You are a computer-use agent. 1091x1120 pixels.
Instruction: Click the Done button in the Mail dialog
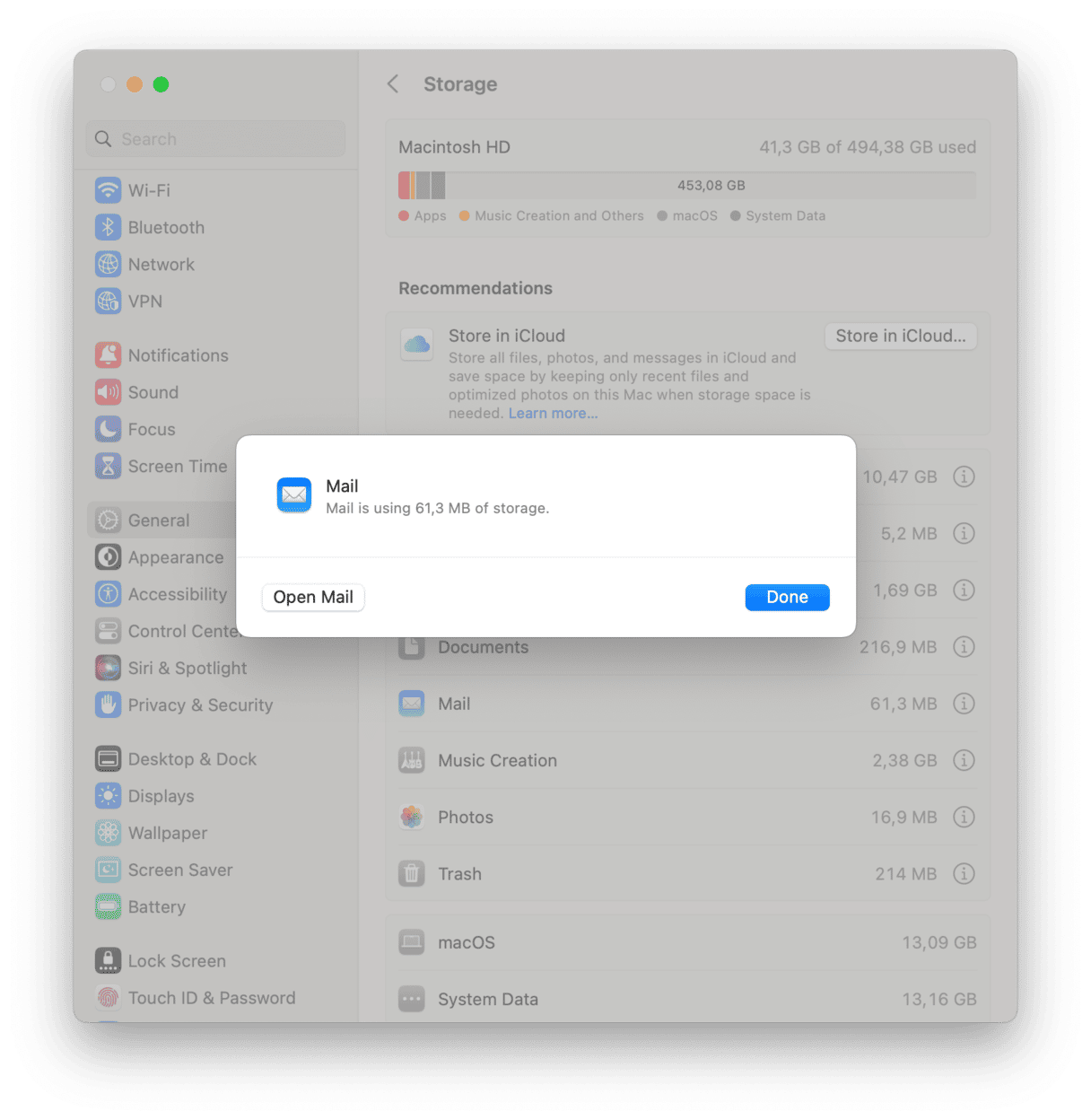[x=787, y=597]
